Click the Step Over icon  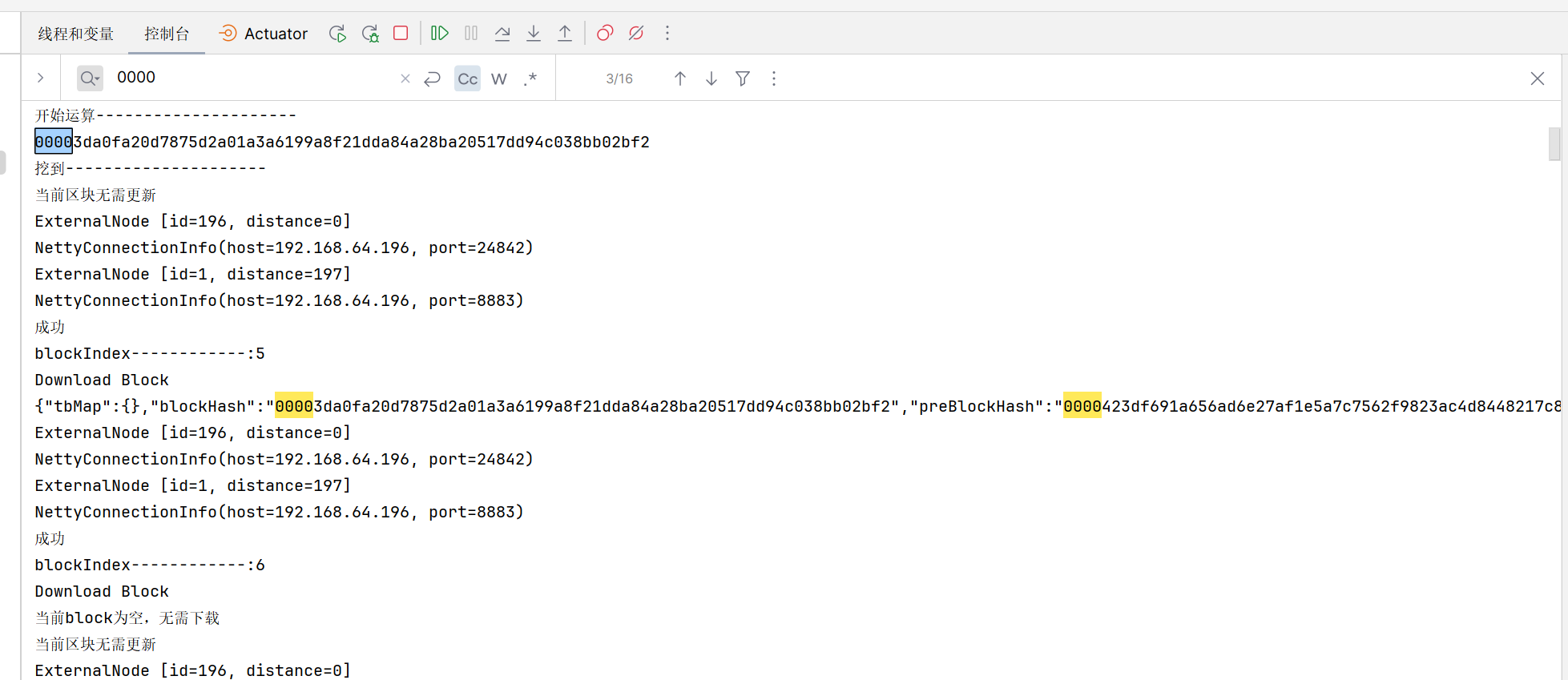502,34
